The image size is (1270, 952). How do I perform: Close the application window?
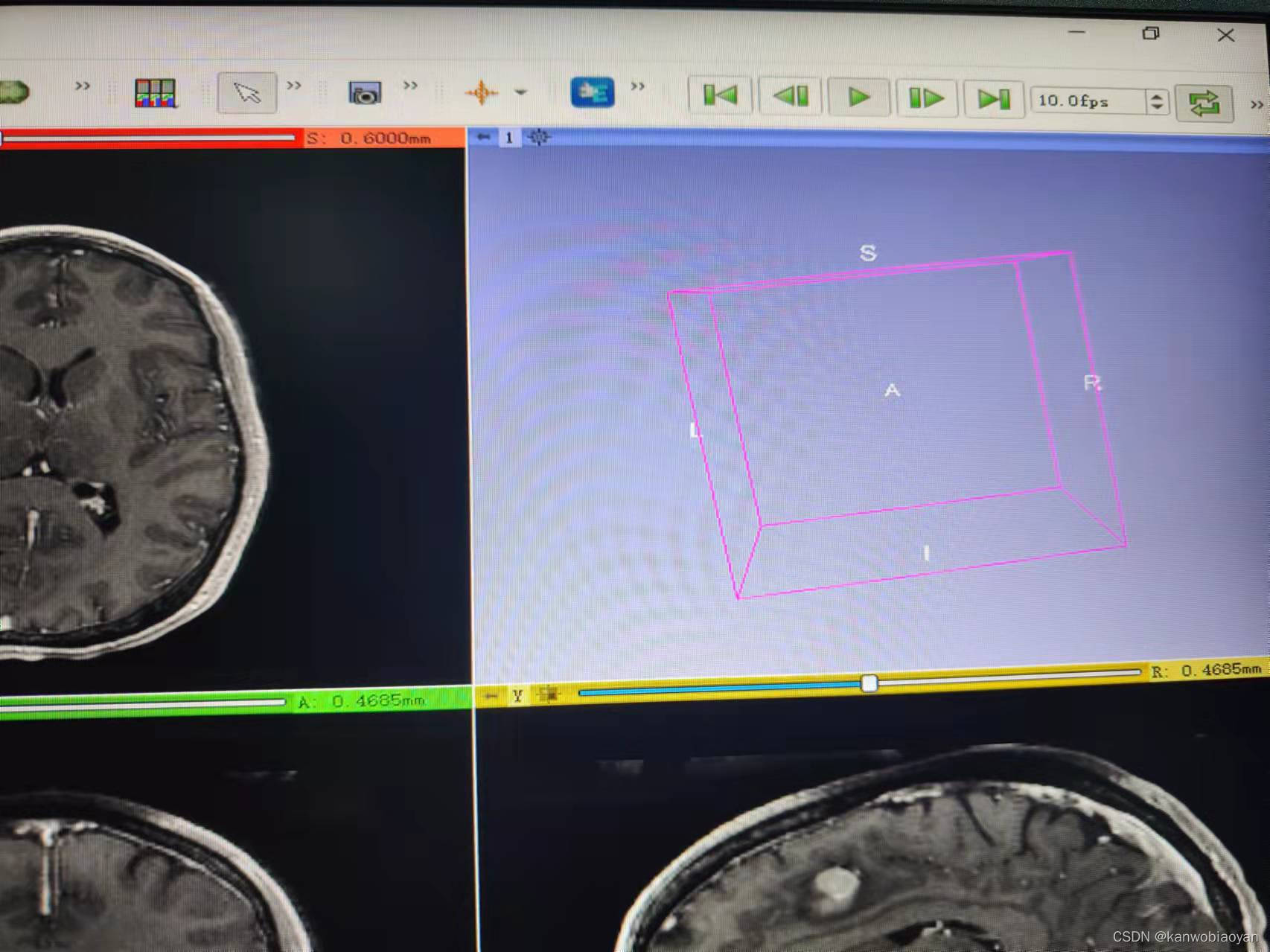click(x=1225, y=35)
